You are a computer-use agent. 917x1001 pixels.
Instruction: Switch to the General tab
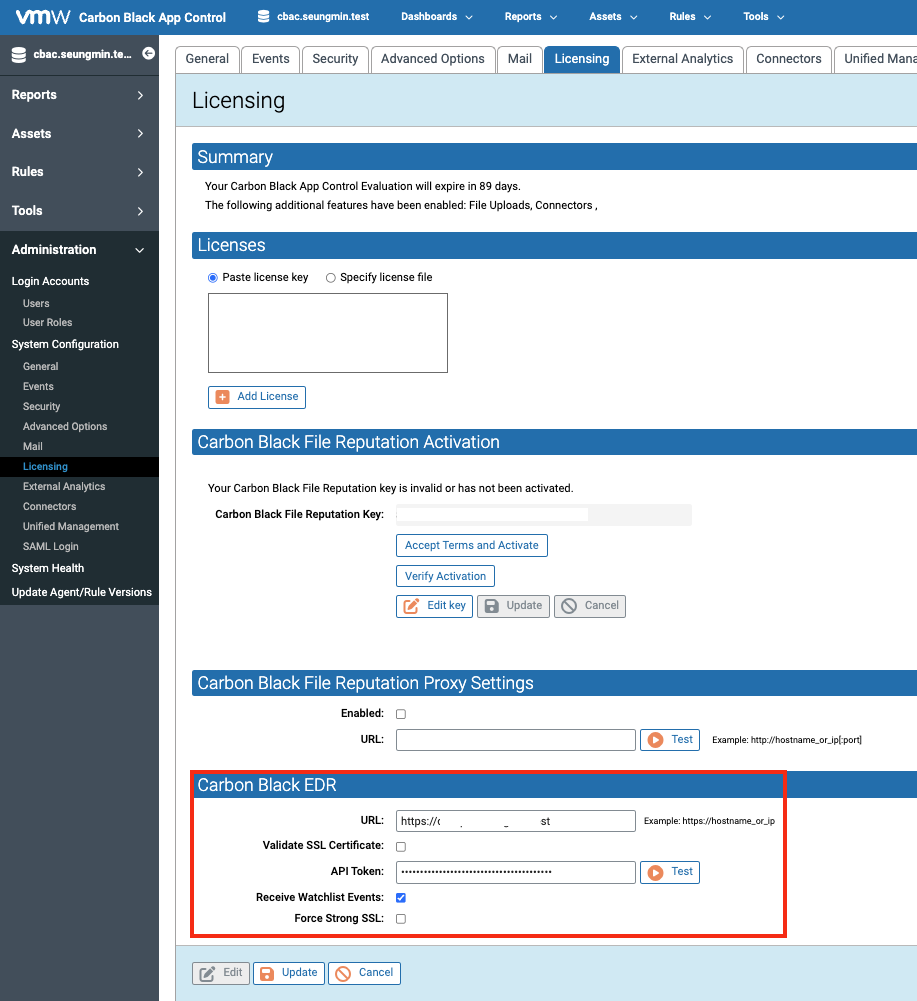(207, 59)
